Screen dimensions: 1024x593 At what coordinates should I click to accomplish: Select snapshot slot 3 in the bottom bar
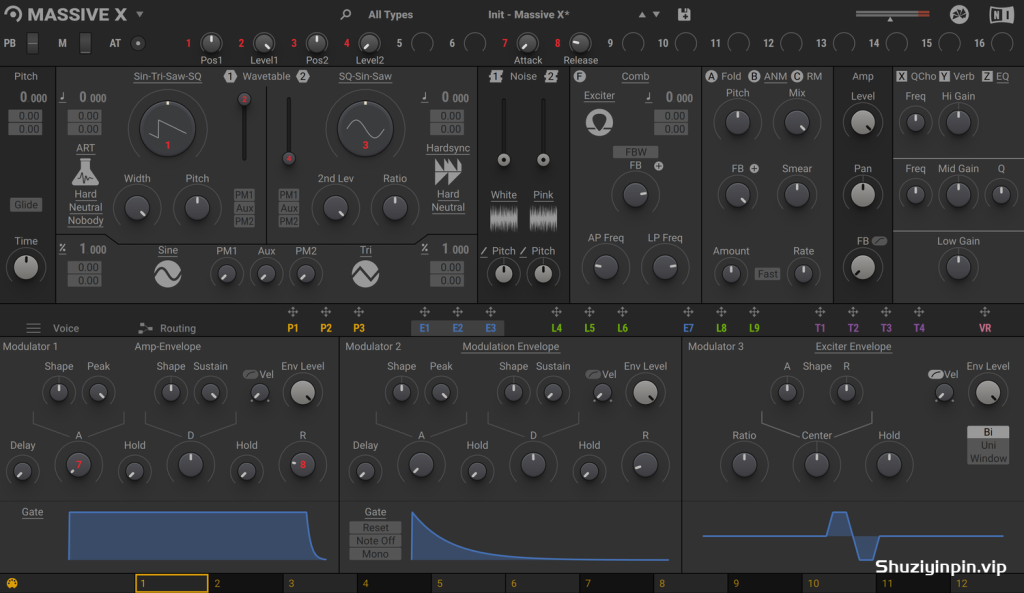coord(320,583)
